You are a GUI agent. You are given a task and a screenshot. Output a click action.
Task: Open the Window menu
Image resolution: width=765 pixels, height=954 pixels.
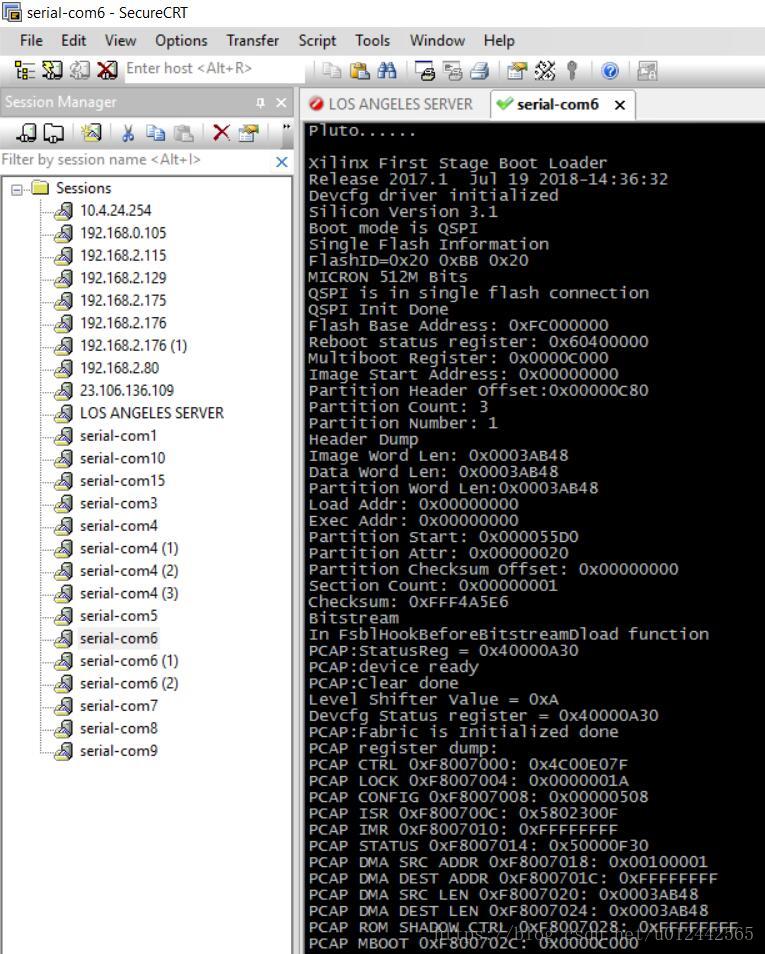[x=438, y=41]
